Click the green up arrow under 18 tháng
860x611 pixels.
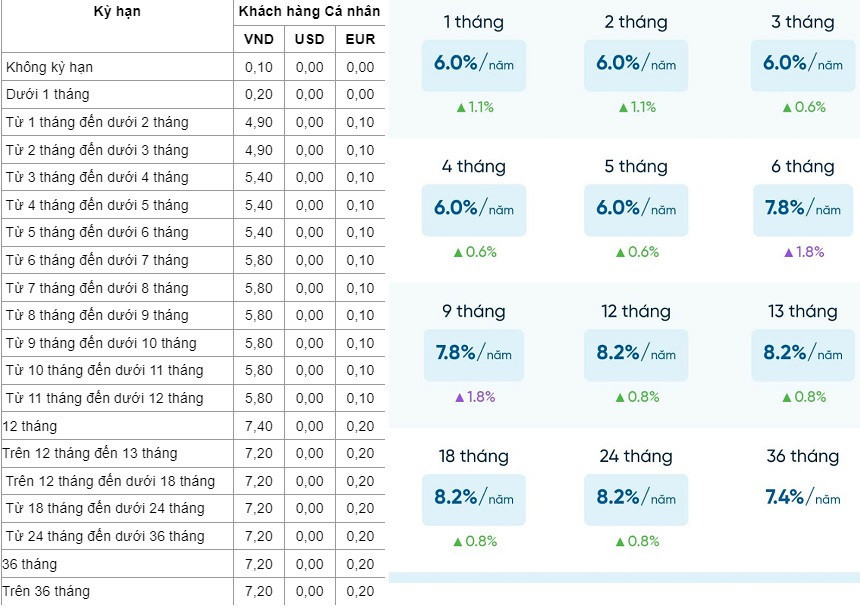(459, 542)
